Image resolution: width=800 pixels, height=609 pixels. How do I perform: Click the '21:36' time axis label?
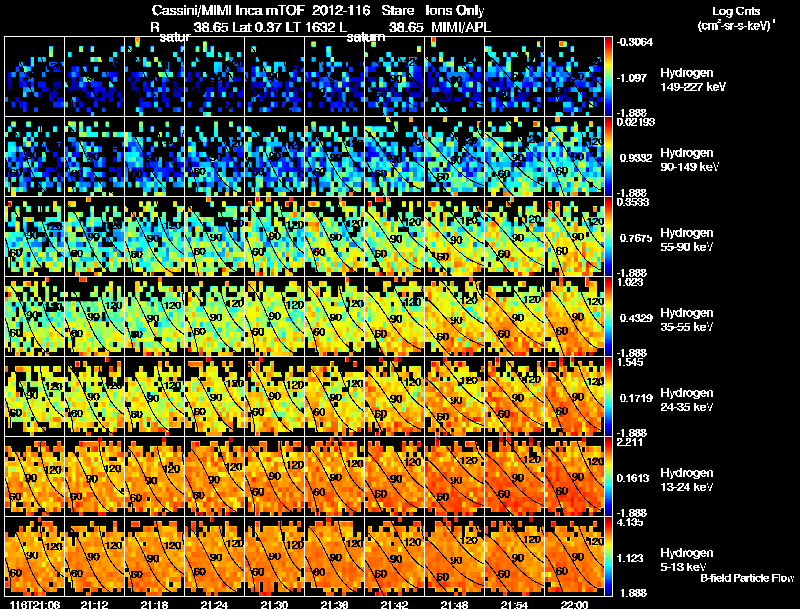(334, 604)
